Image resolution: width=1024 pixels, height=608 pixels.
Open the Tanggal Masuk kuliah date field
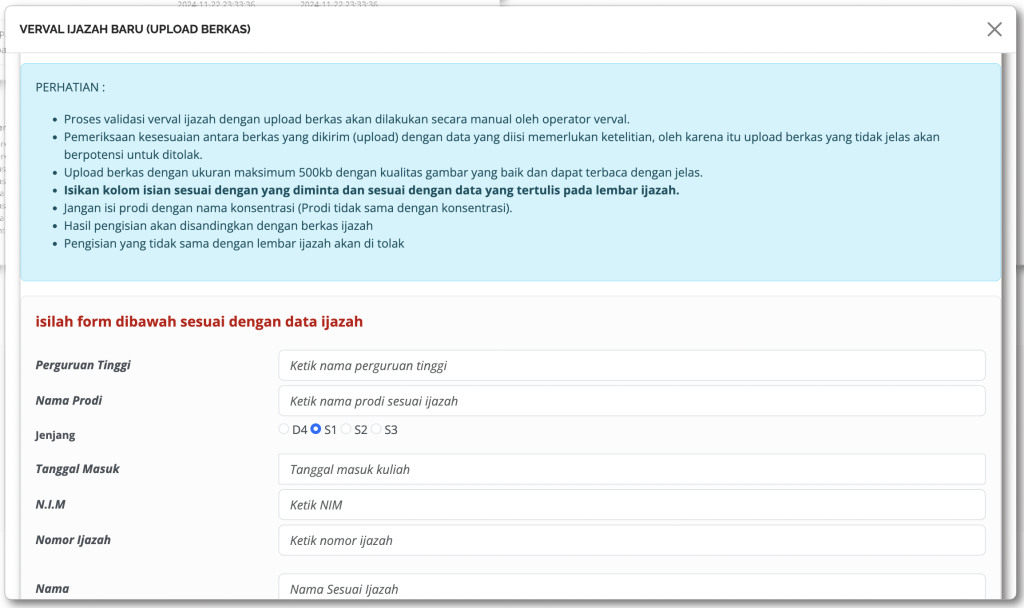click(631, 469)
